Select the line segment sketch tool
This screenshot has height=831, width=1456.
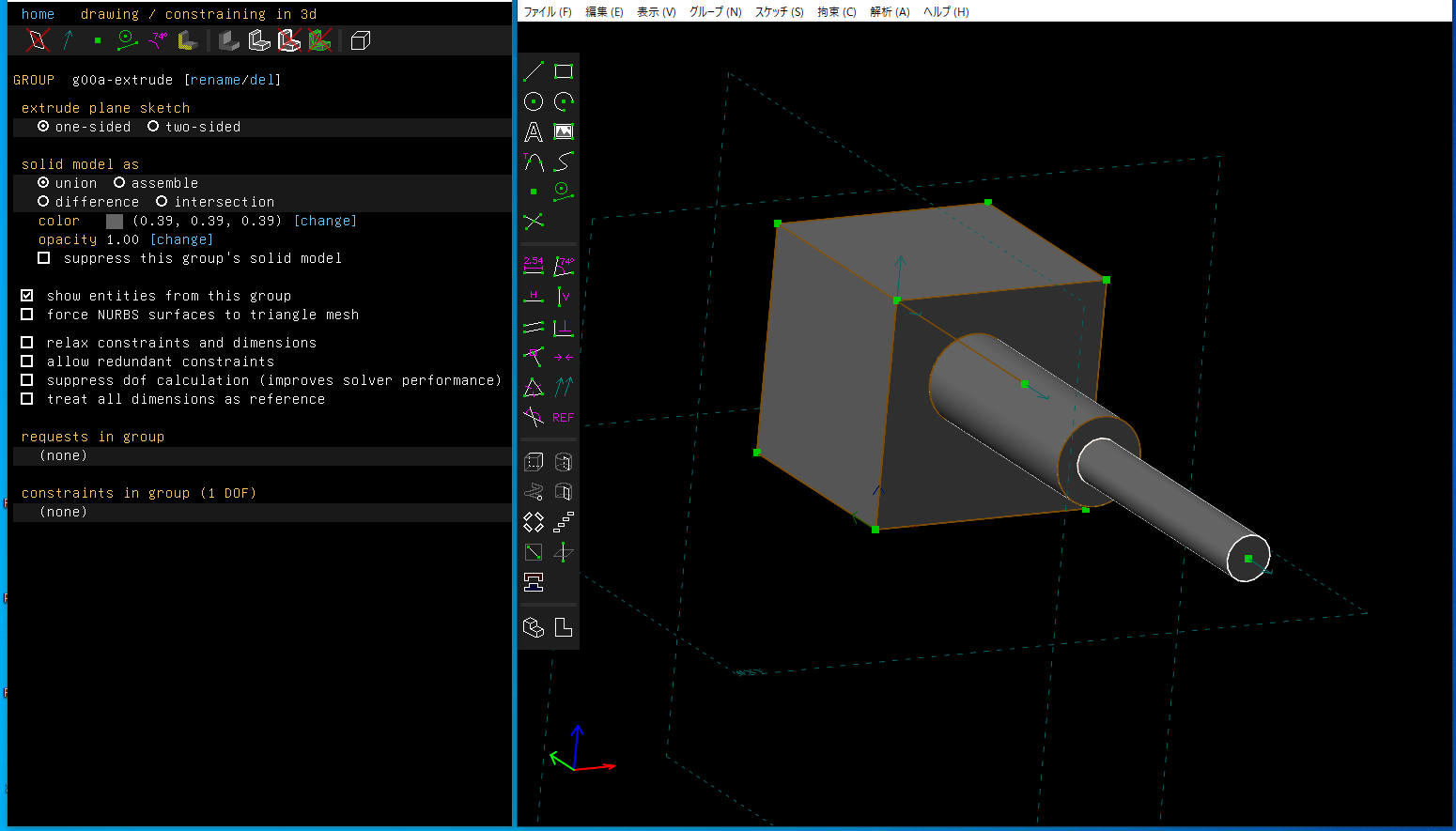click(x=534, y=71)
